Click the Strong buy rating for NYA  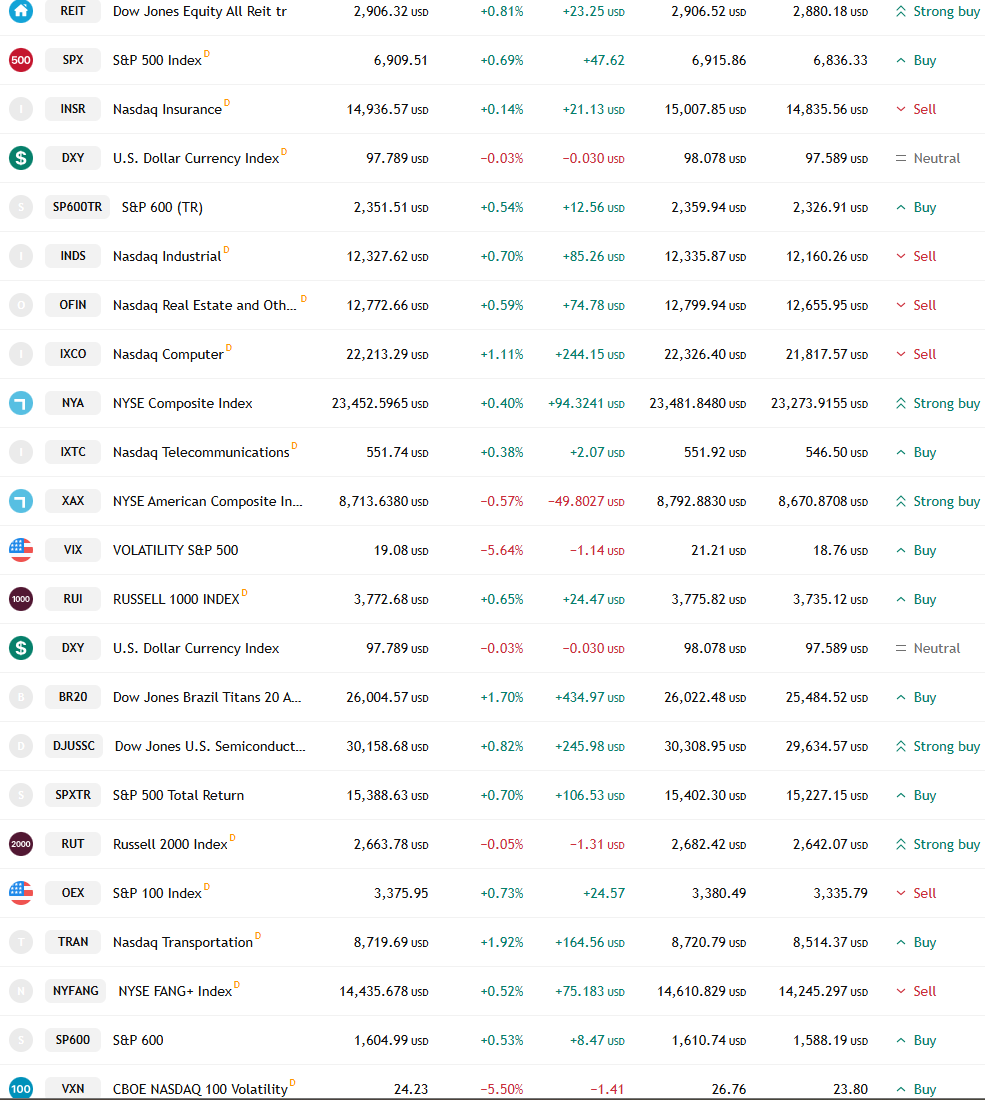[938, 403]
